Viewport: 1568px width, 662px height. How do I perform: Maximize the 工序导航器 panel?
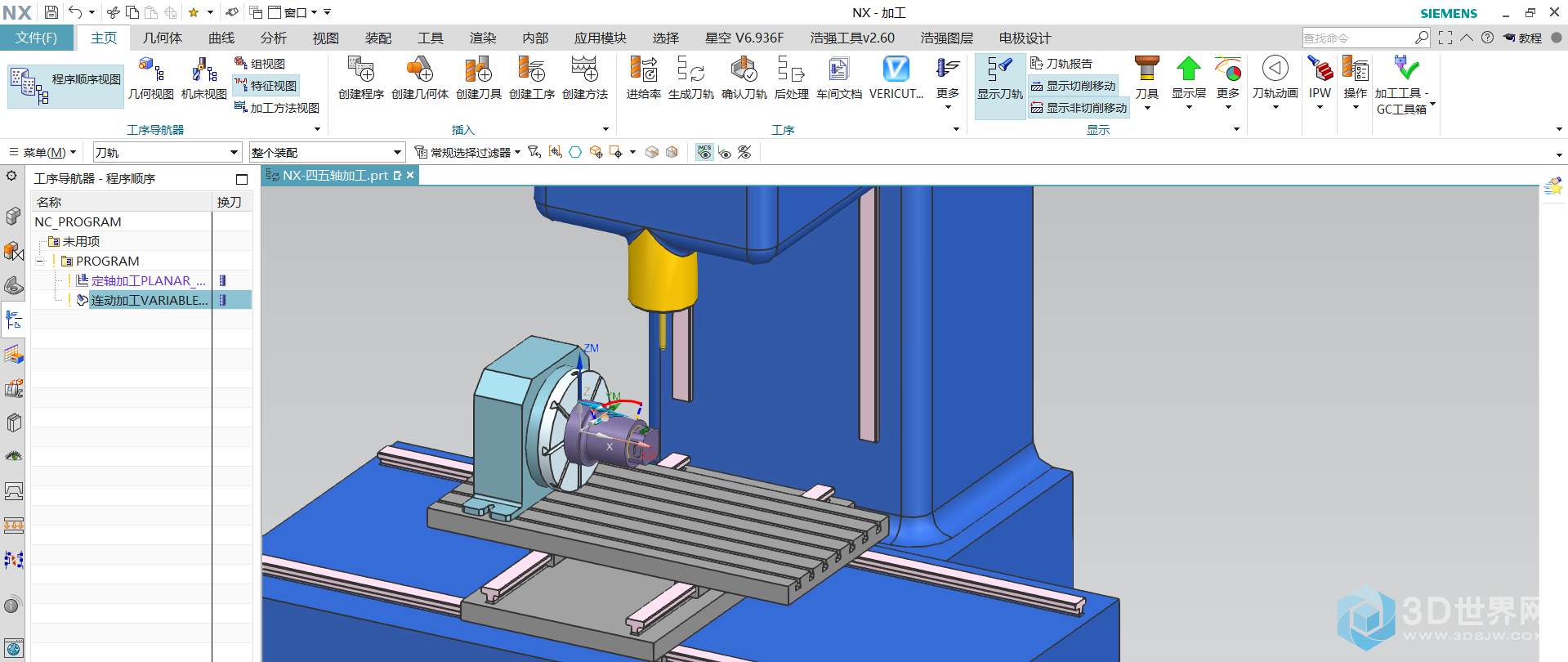[242, 179]
